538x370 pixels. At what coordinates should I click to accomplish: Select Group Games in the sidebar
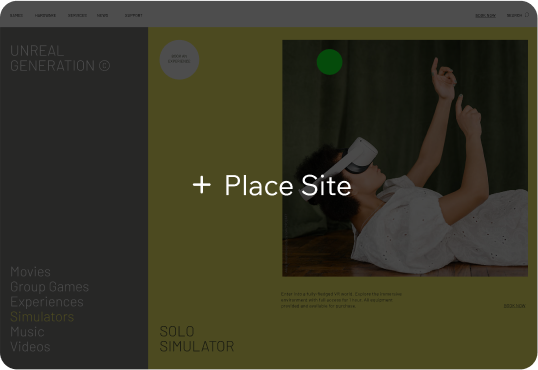pyautogui.click(x=49, y=287)
